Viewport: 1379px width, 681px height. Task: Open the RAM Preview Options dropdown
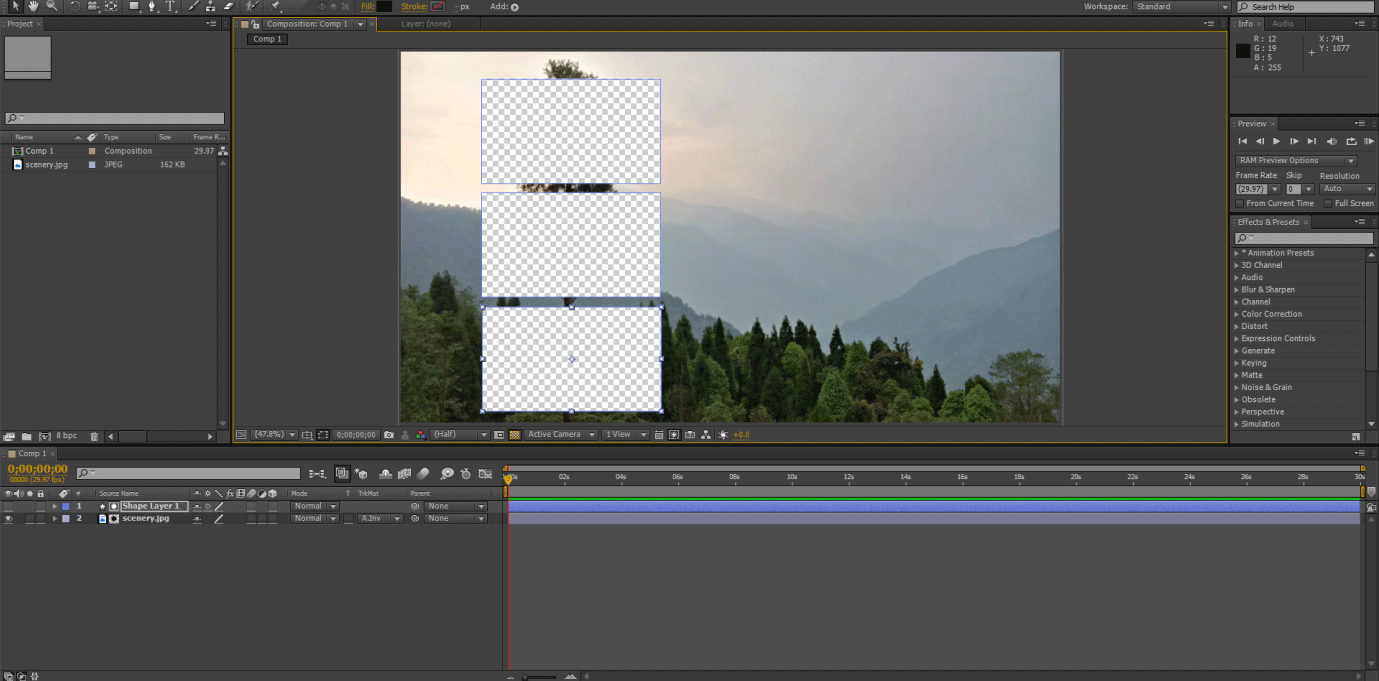click(x=1296, y=160)
